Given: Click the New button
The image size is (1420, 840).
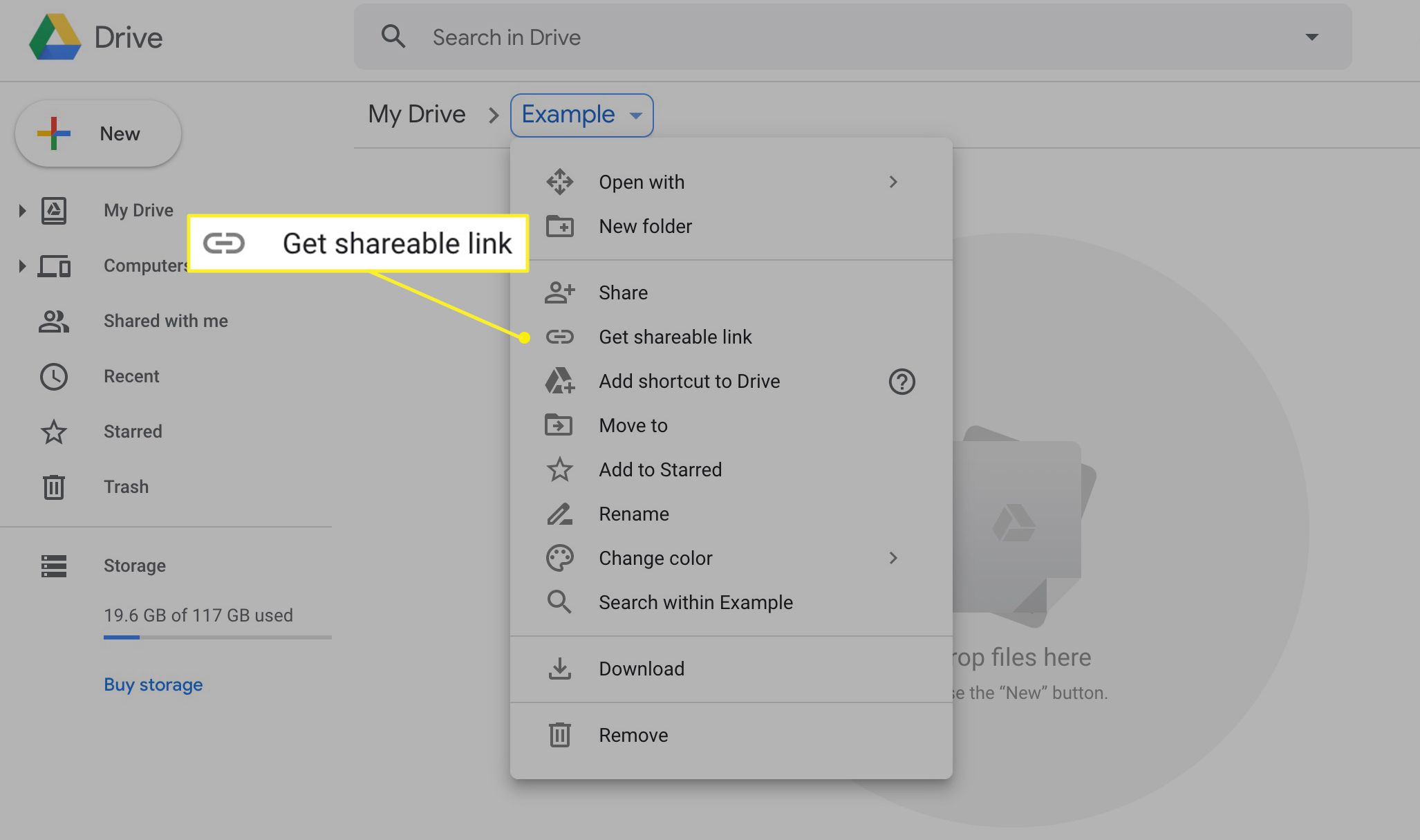Looking at the screenshot, I should coord(98,133).
